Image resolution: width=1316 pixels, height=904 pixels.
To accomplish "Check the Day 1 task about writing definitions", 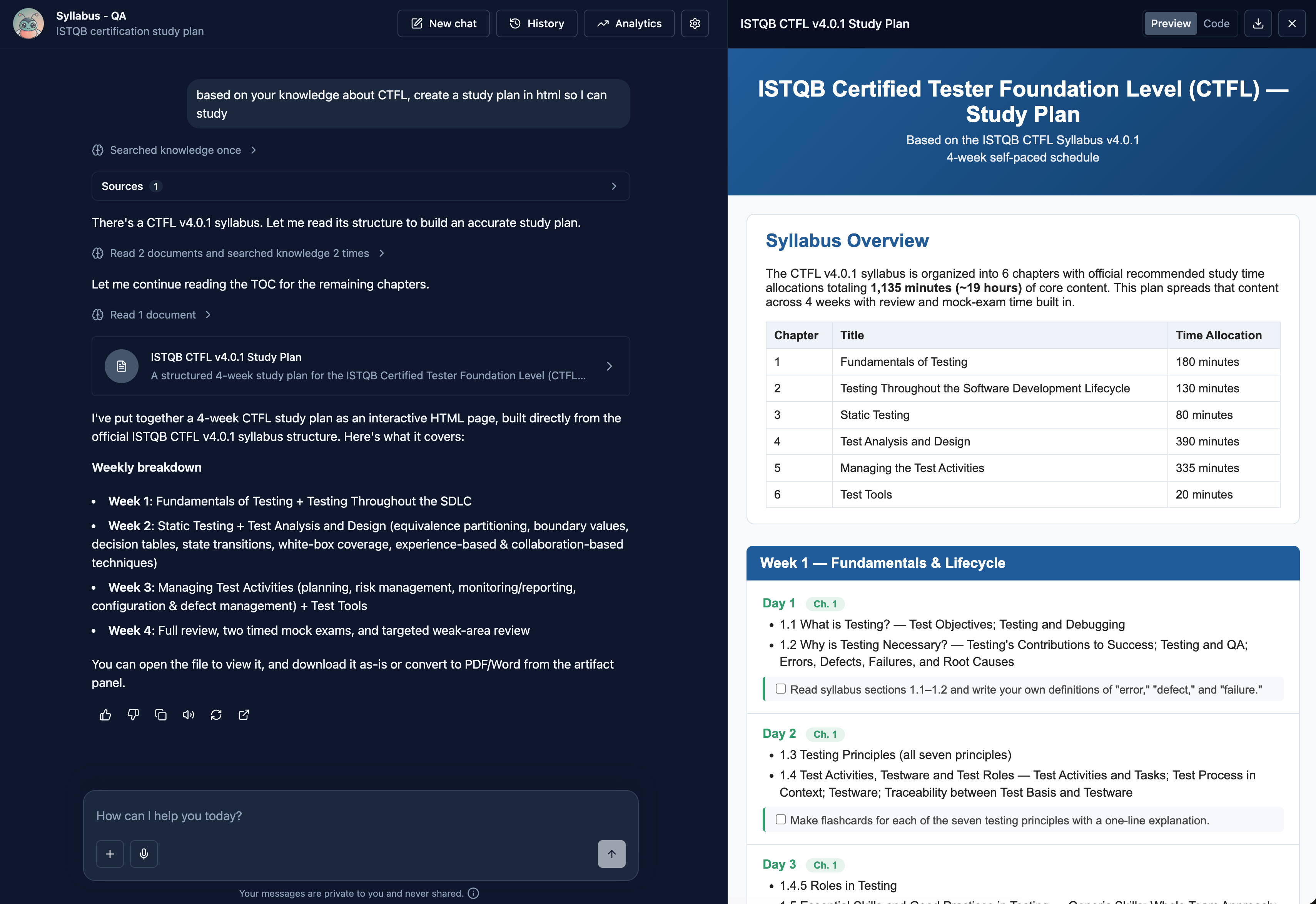I will click(x=781, y=689).
